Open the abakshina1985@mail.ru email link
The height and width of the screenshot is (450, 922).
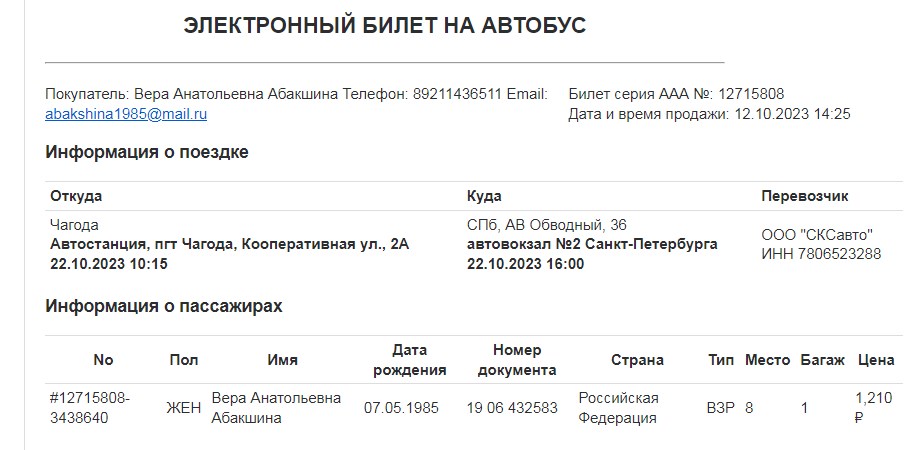click(x=126, y=114)
